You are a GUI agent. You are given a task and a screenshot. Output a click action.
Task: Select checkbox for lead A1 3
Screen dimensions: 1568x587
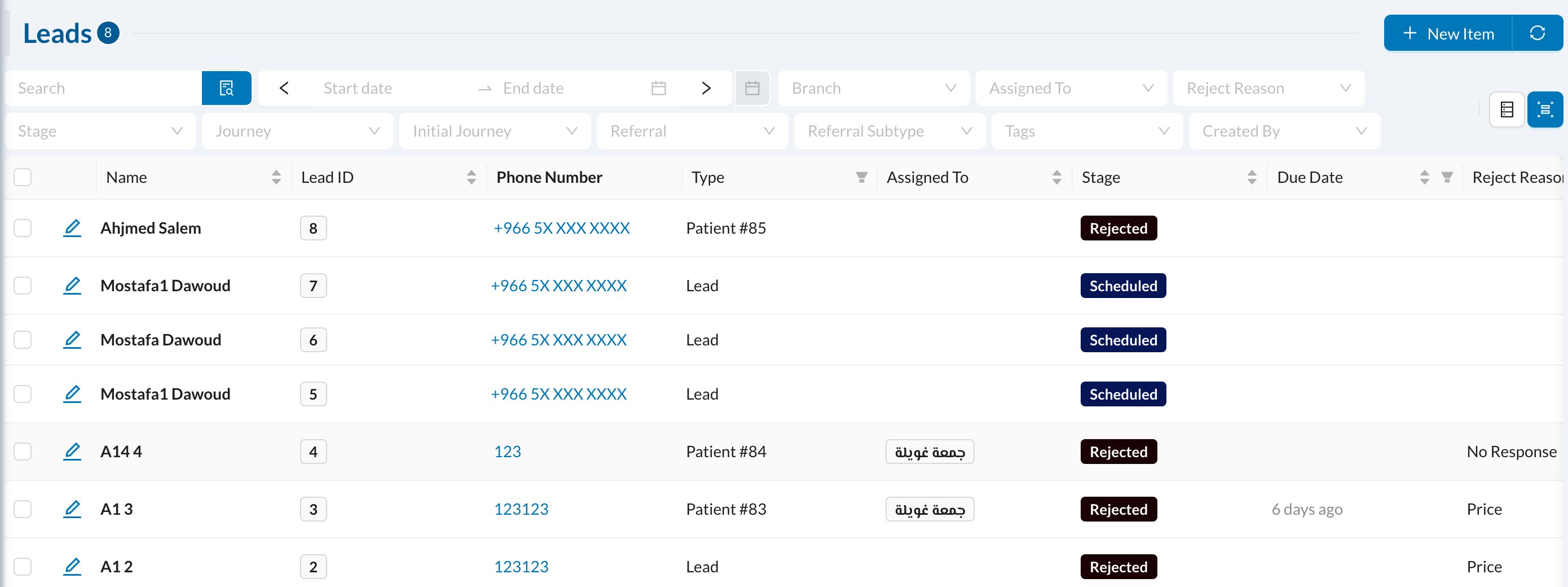tap(23, 509)
